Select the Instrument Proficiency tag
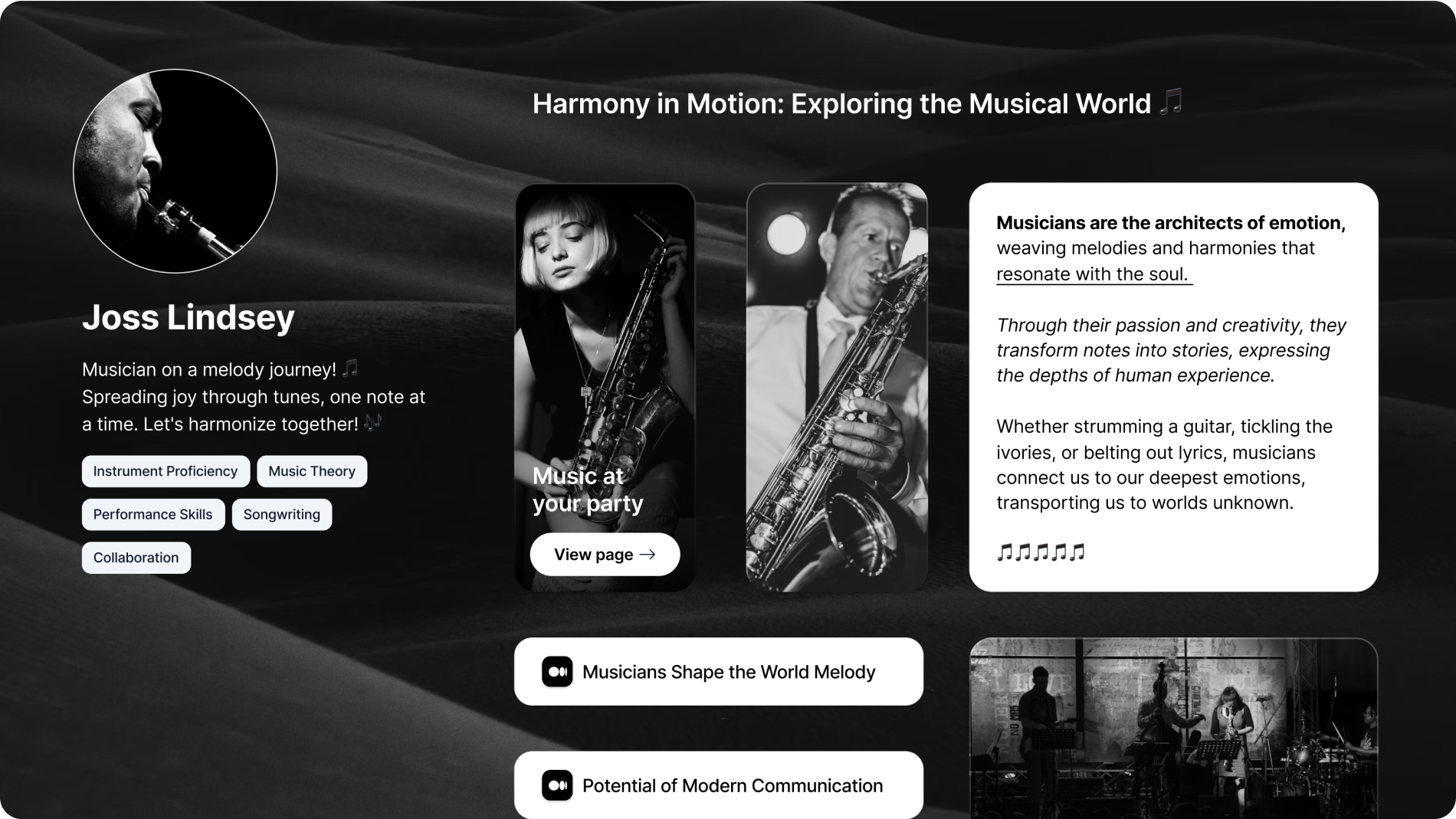 (x=166, y=471)
